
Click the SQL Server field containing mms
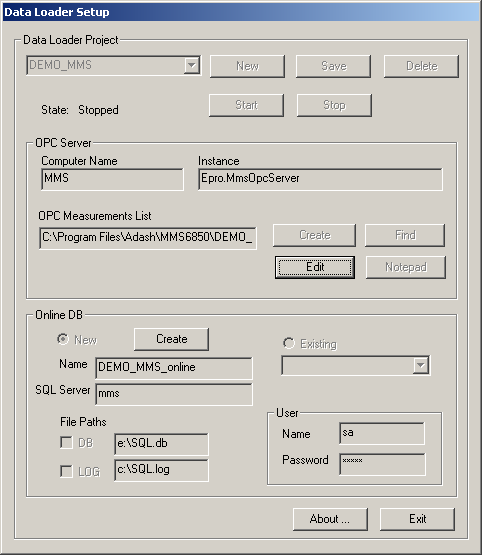[x=174, y=394]
